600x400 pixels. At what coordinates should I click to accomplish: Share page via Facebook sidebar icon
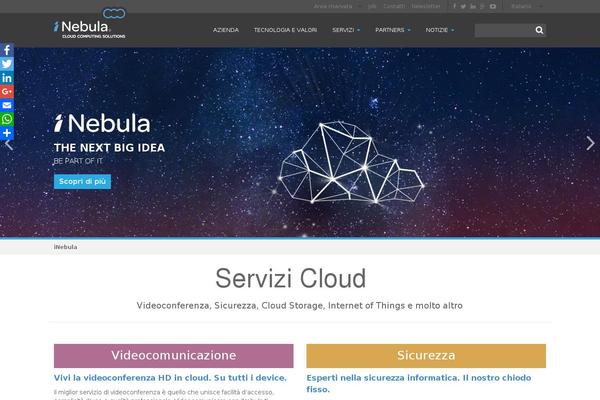coord(7,50)
